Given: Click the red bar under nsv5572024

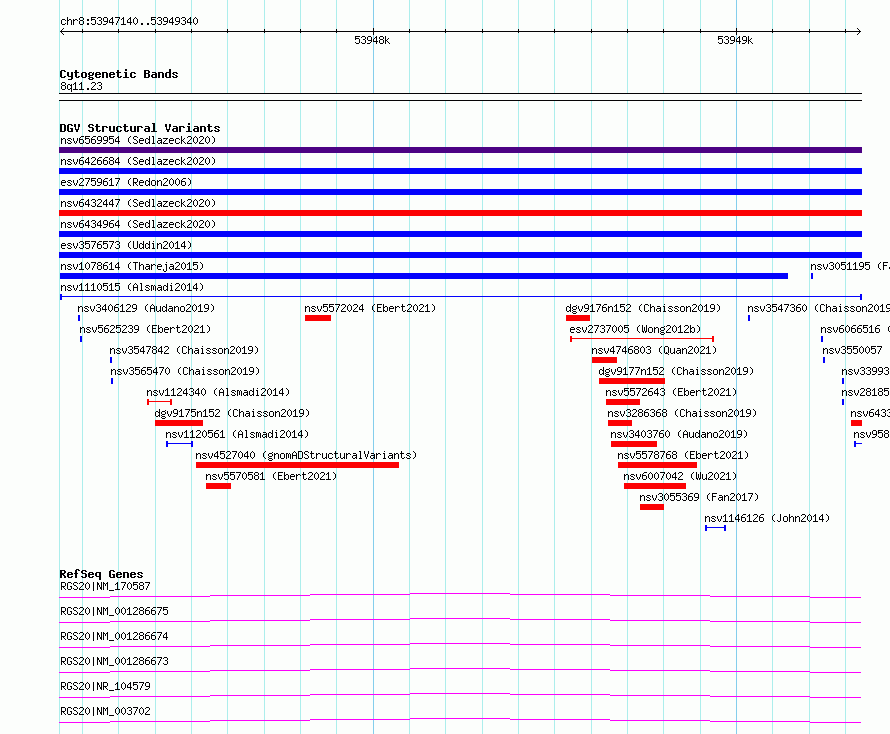Looking at the screenshot, I should point(318,318).
